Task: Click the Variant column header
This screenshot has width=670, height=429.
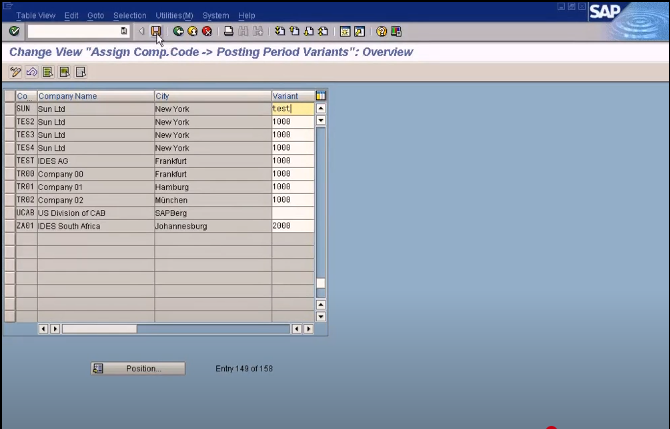Action: 293,96
